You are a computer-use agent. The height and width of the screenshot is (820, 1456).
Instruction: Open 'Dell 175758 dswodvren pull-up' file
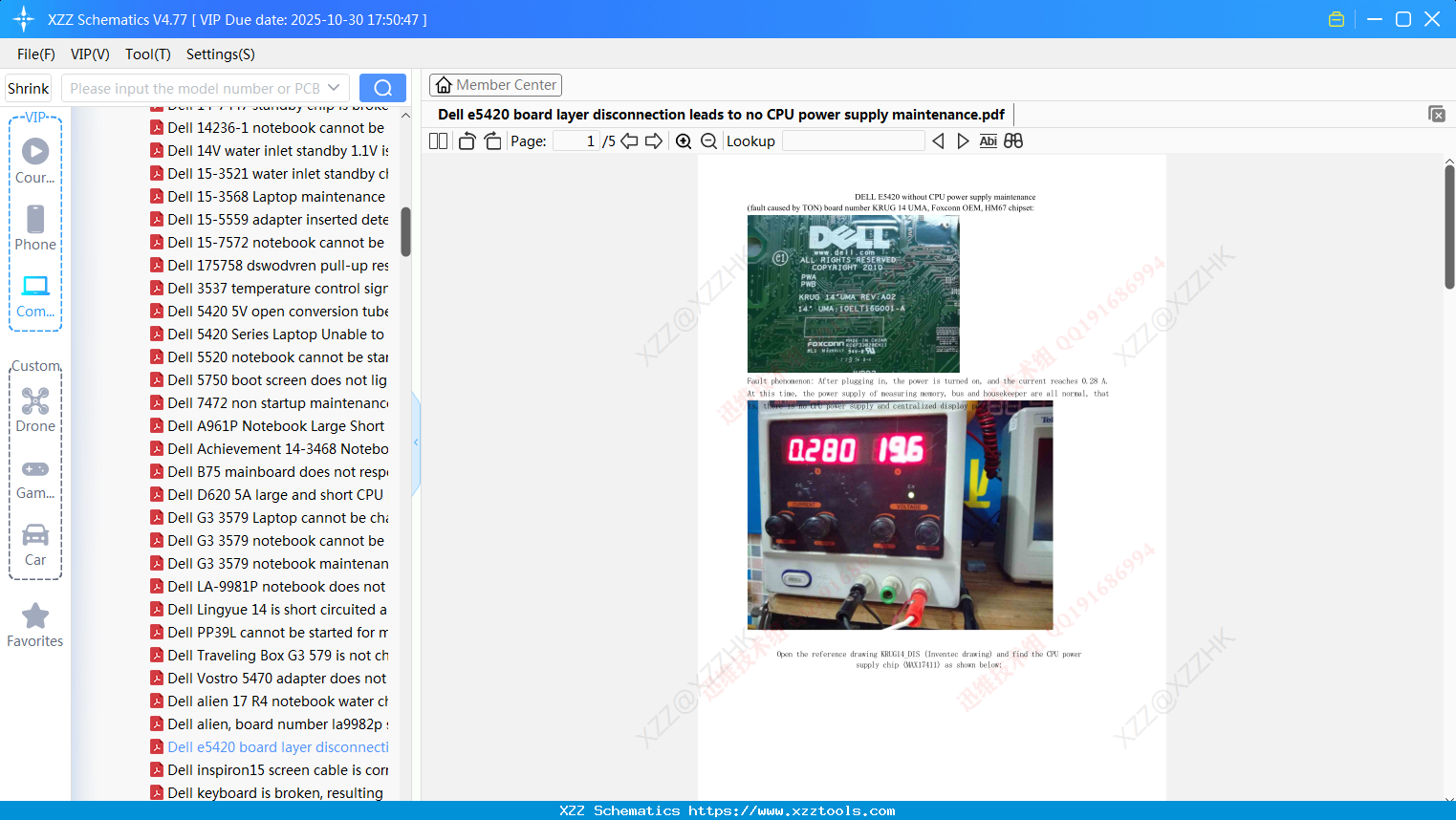coord(269,266)
